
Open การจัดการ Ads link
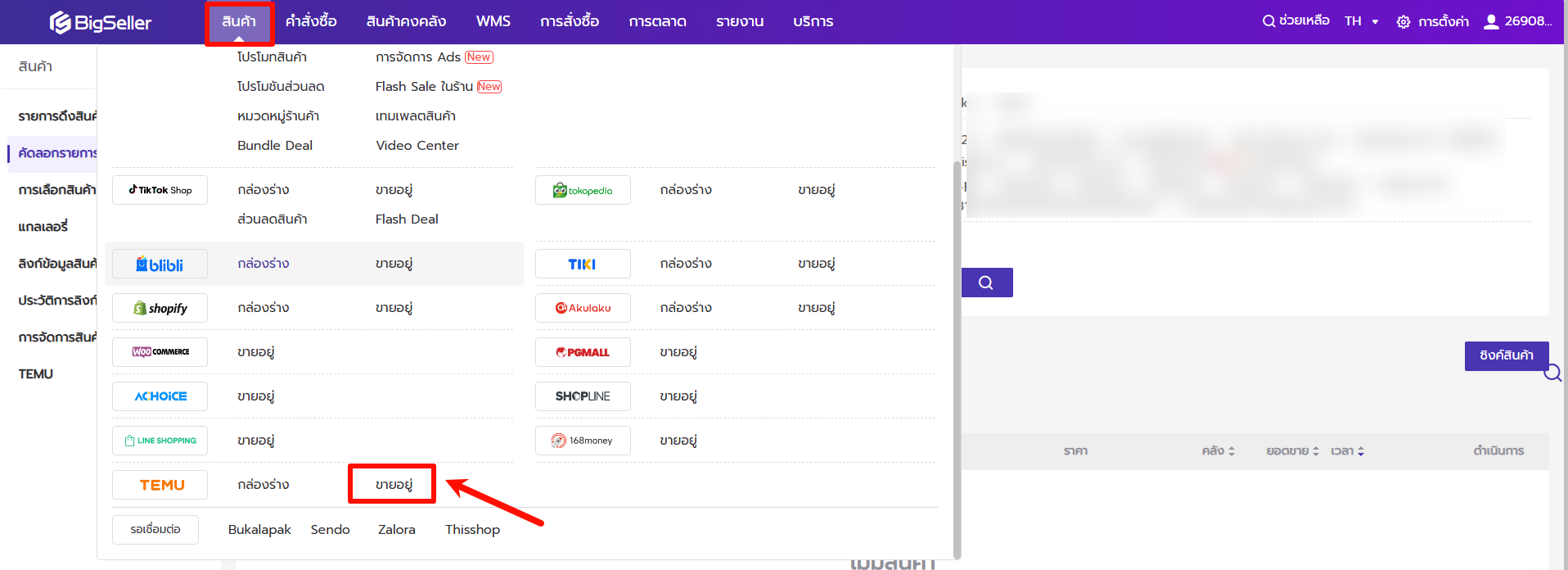(418, 57)
